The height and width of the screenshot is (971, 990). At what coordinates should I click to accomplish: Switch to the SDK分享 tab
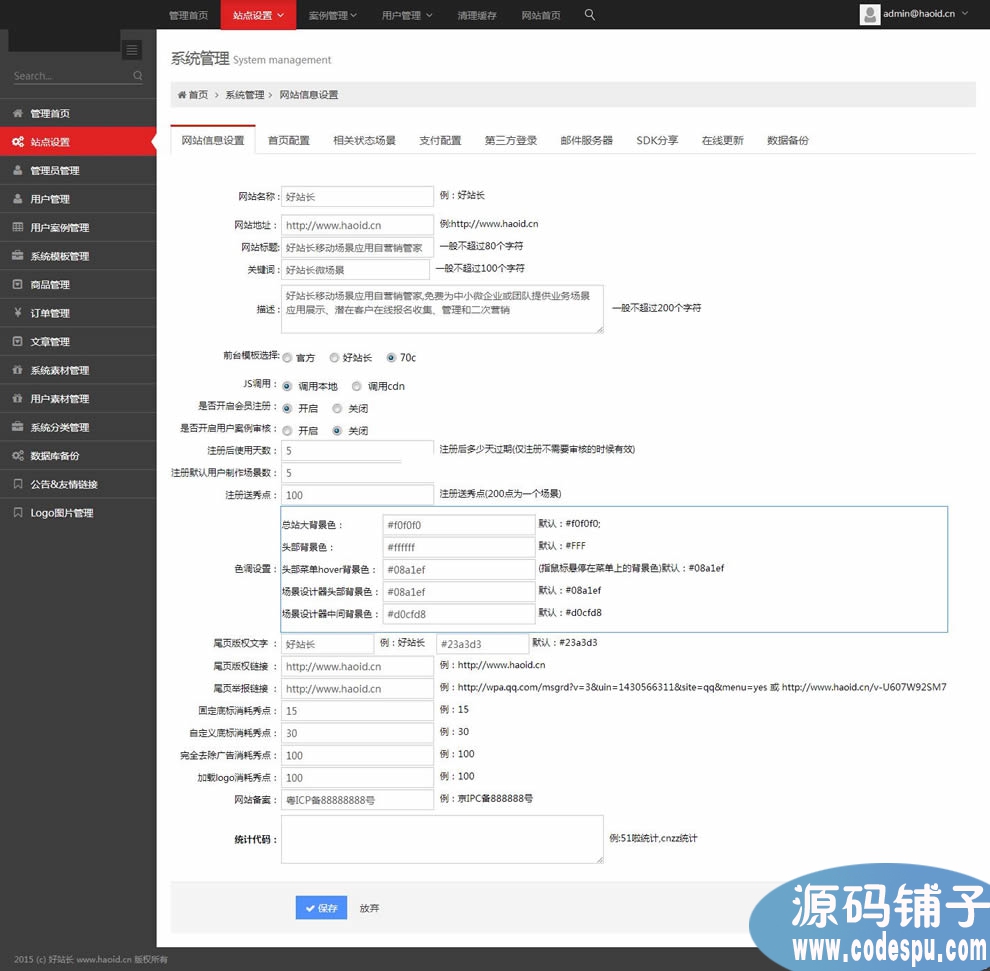(x=657, y=140)
